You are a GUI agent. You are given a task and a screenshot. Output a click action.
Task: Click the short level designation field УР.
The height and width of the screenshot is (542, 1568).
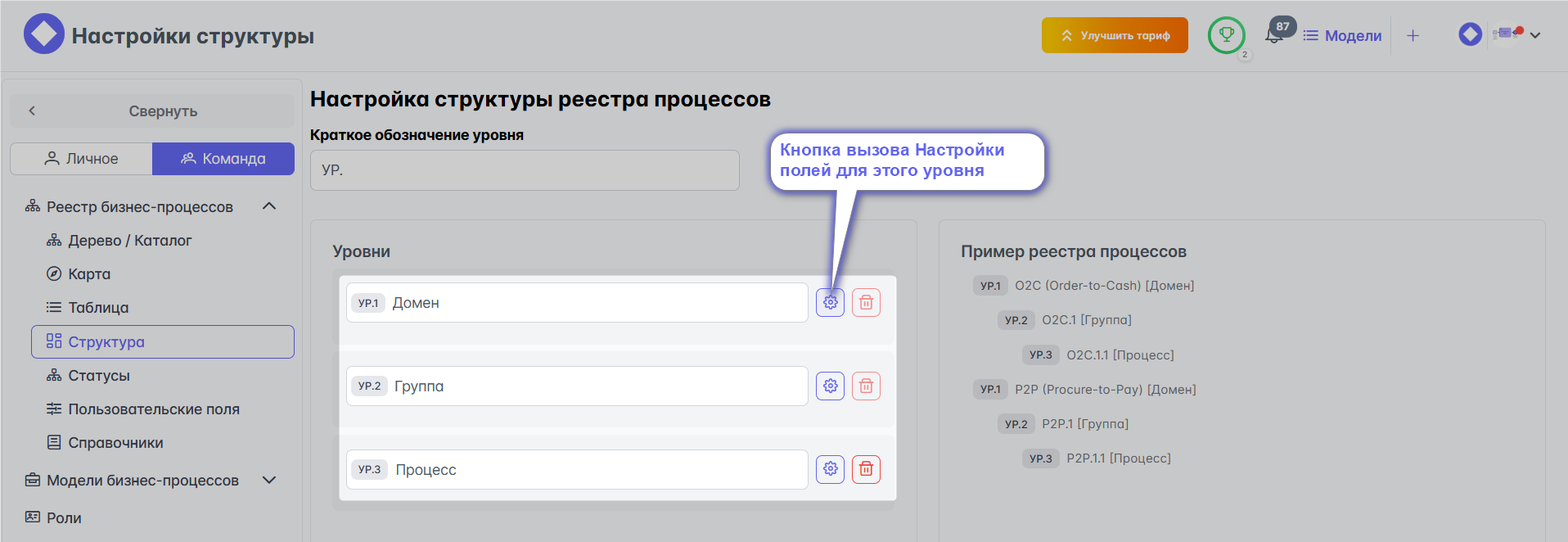tap(525, 170)
